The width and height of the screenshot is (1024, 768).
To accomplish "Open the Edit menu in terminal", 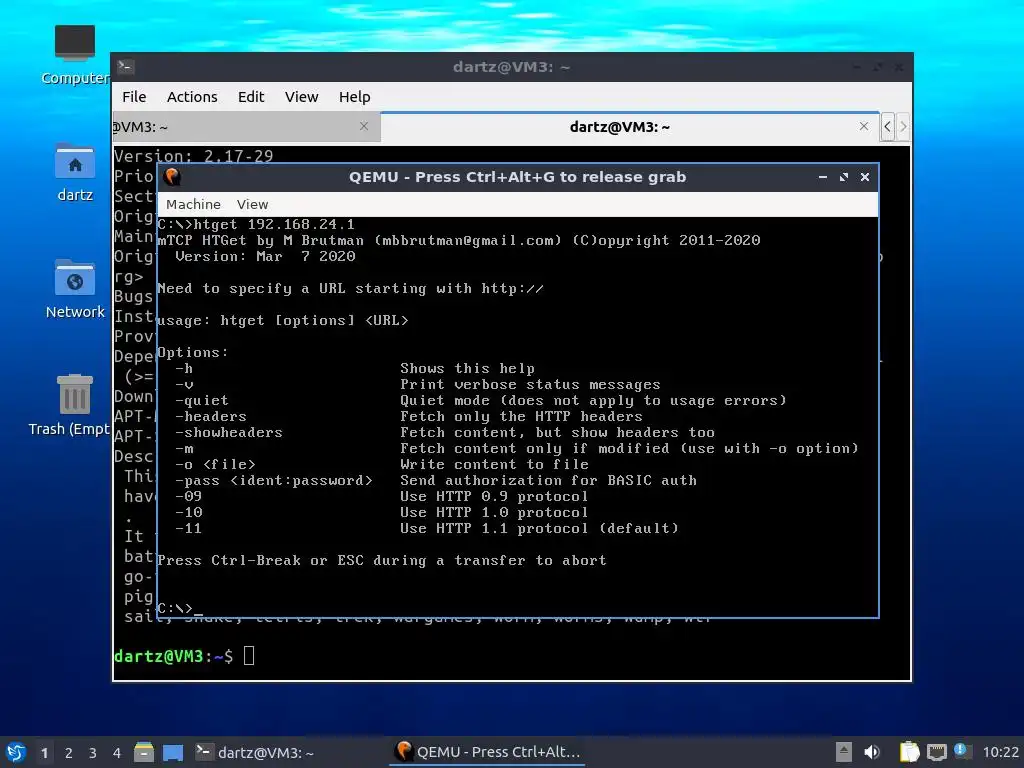I will (251, 97).
